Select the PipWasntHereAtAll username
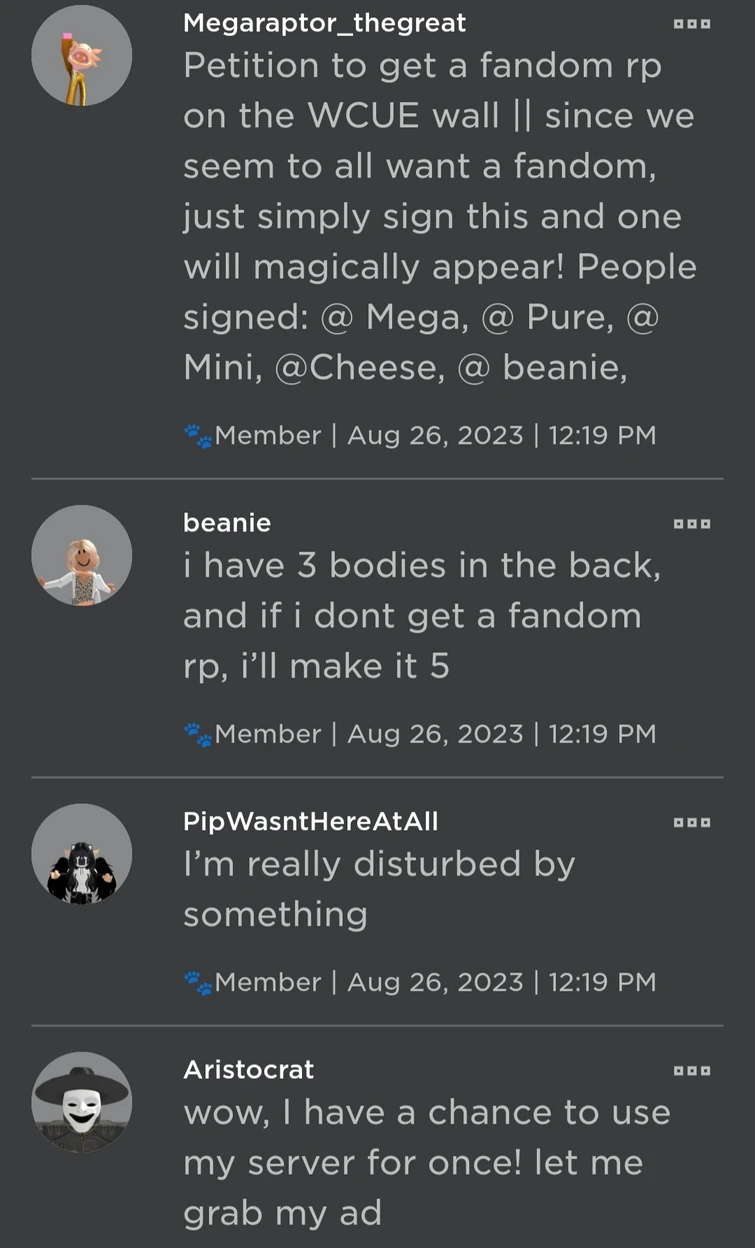Image resolution: width=755 pixels, height=1248 pixels. click(x=309, y=821)
